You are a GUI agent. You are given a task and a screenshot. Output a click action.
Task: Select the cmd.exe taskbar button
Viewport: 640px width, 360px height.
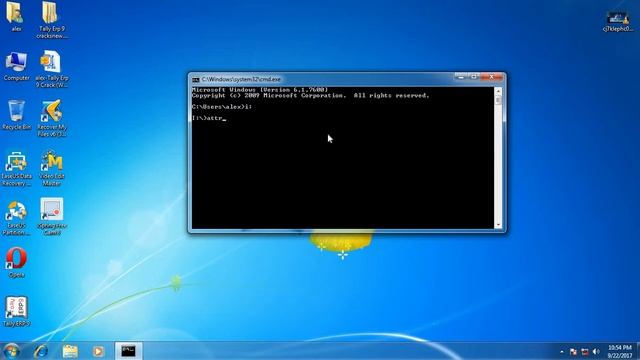click(x=128, y=351)
